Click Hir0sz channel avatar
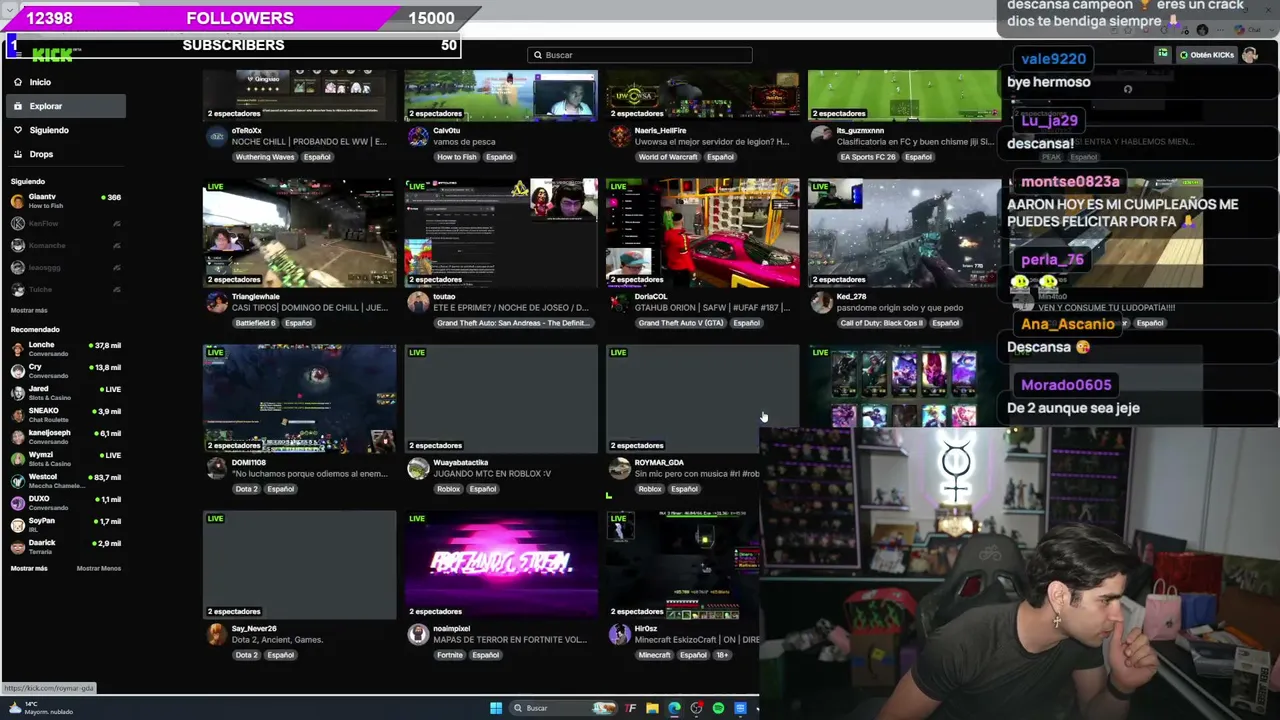The width and height of the screenshot is (1280, 720). coord(620,634)
